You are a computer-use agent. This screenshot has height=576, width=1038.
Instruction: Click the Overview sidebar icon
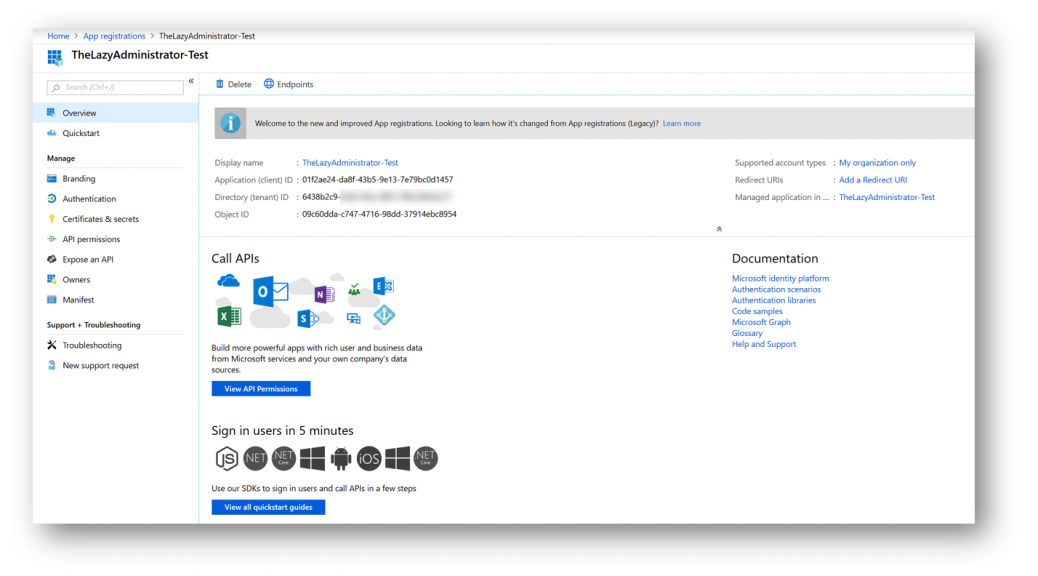(51, 113)
